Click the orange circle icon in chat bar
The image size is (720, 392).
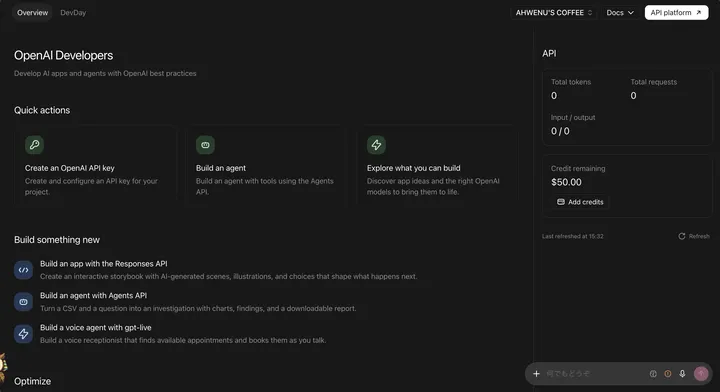click(668, 374)
